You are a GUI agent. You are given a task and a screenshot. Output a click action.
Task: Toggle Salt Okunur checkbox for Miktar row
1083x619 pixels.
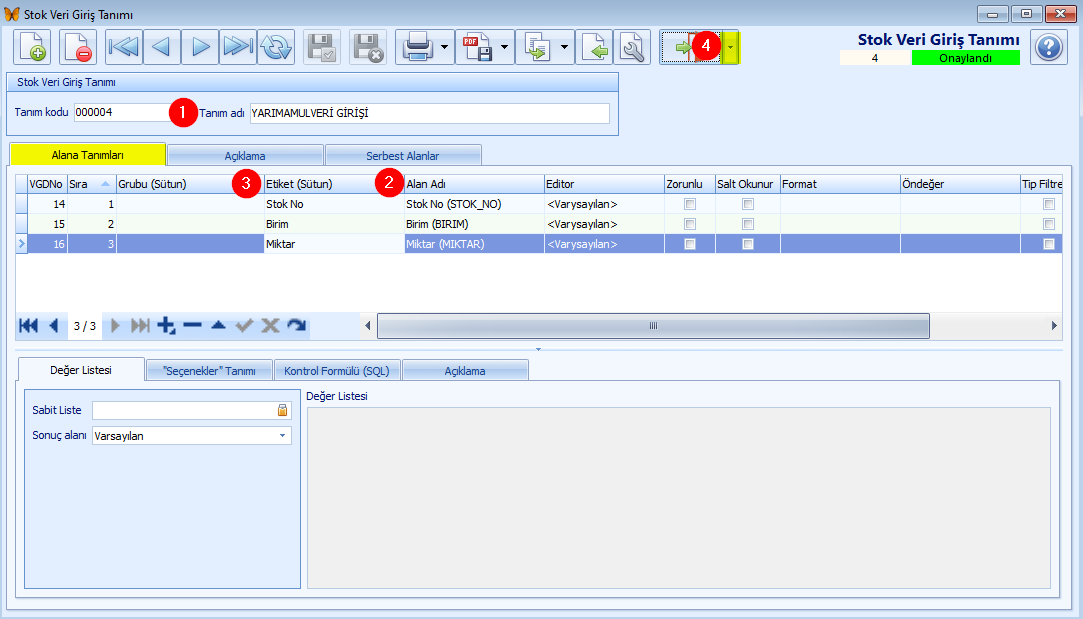pyautogui.click(x=747, y=244)
